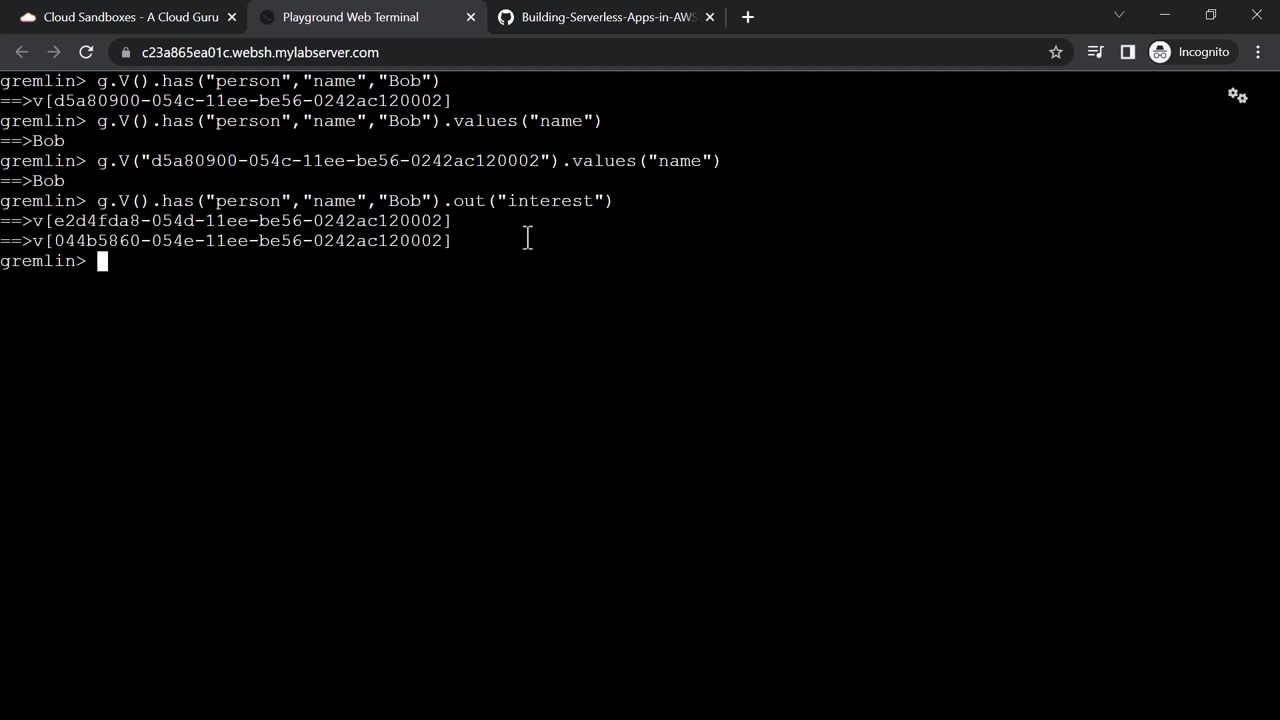Click the Cloud Sandboxes tab cloud favicon
Viewport: 1280px width, 720px height.
click(x=28, y=17)
